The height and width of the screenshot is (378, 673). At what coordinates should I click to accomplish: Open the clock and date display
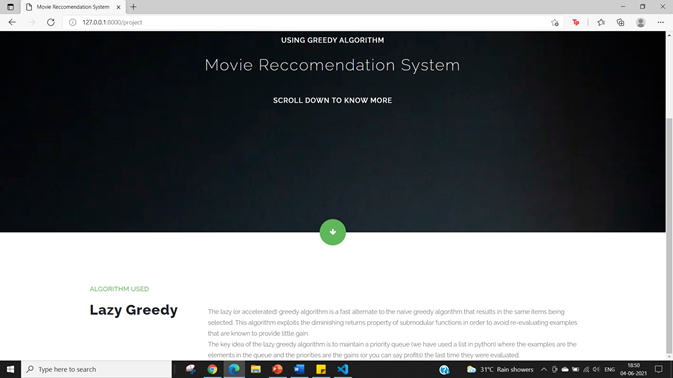click(x=634, y=369)
